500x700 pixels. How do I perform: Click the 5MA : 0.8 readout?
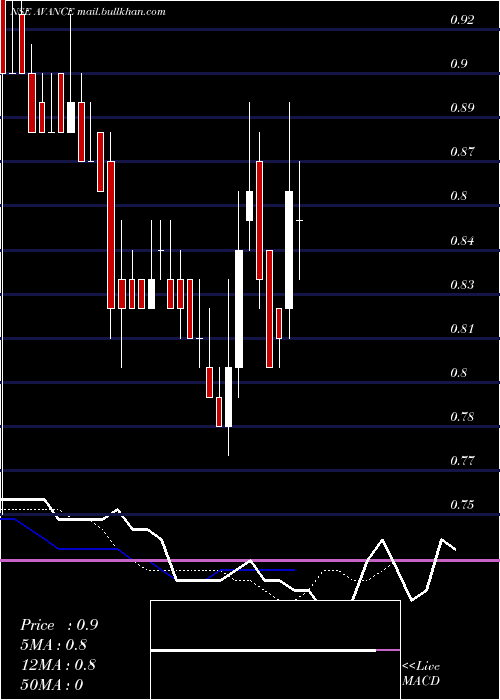click(54, 645)
